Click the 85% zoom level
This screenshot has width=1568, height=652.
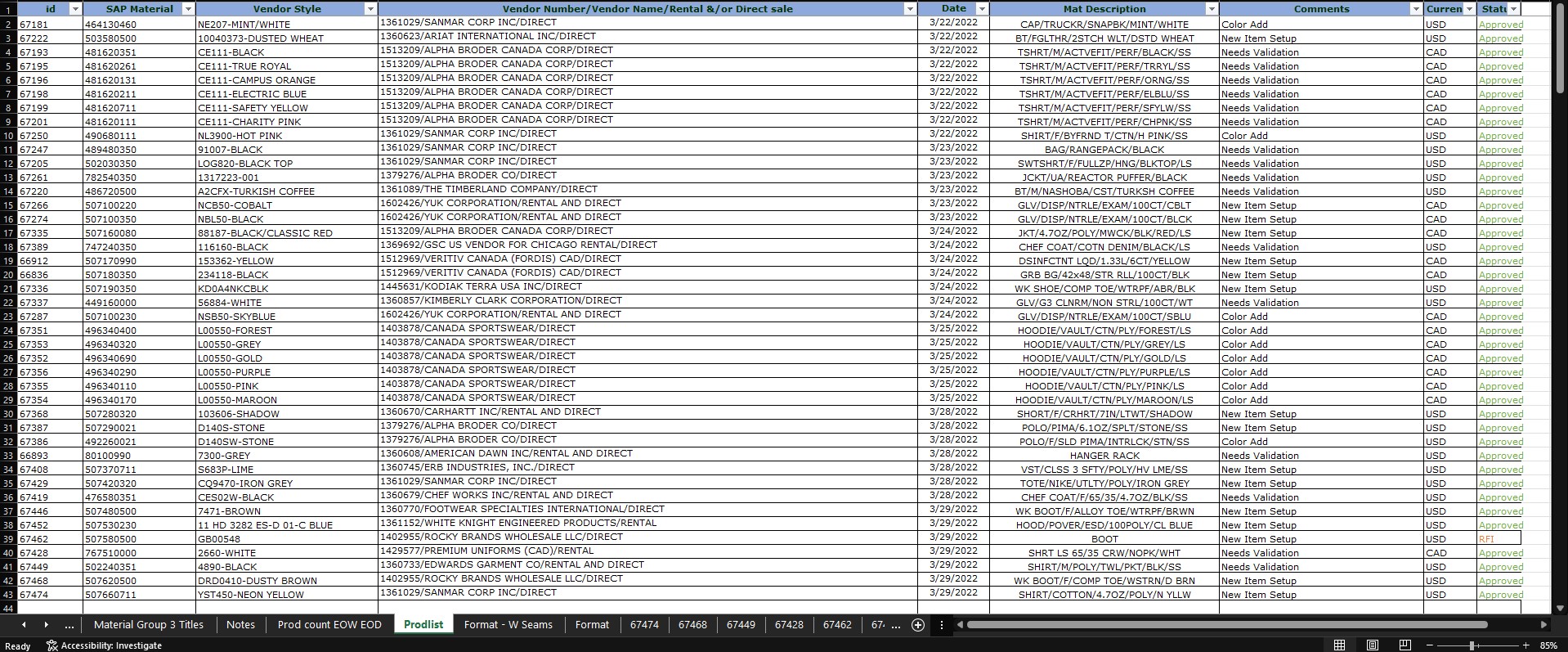1548,645
